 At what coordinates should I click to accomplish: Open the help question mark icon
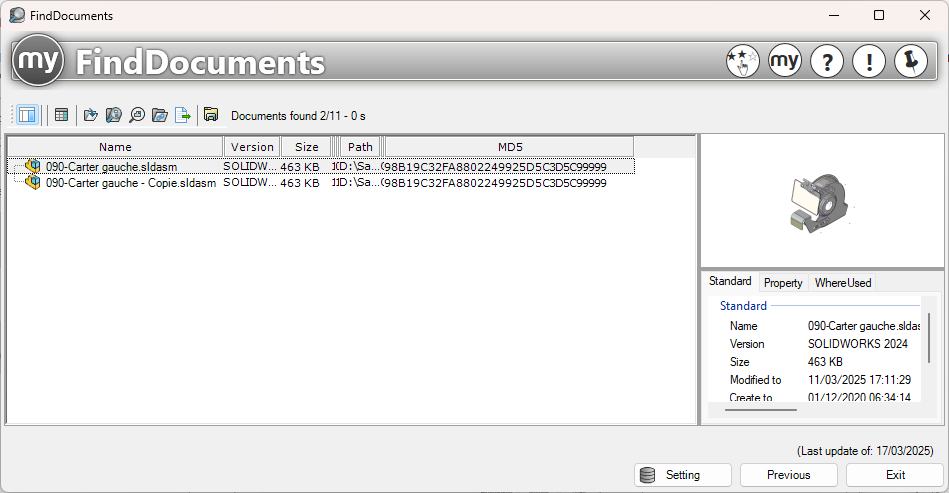coord(826,62)
